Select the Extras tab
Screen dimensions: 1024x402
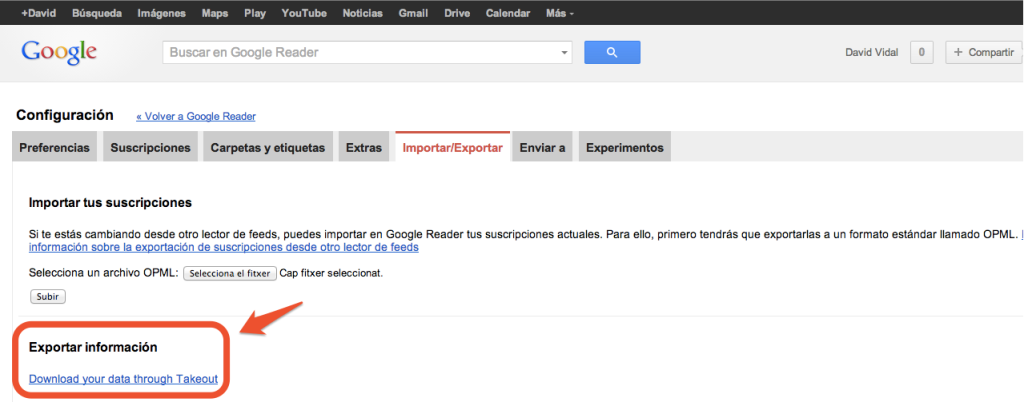click(364, 147)
